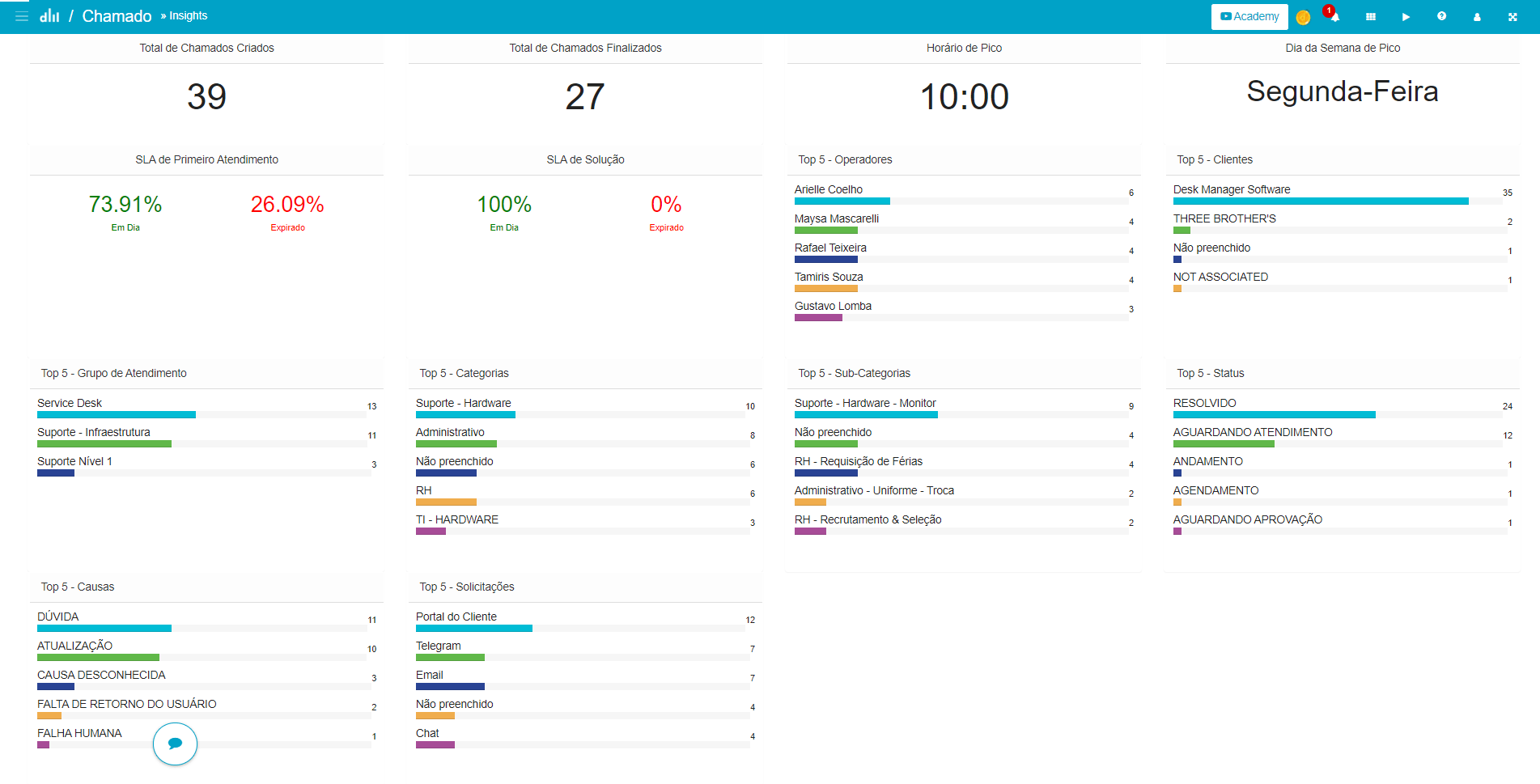The width and height of the screenshot is (1540, 784).
Task: Click the Insights breadcrumb label
Action: 188,15
